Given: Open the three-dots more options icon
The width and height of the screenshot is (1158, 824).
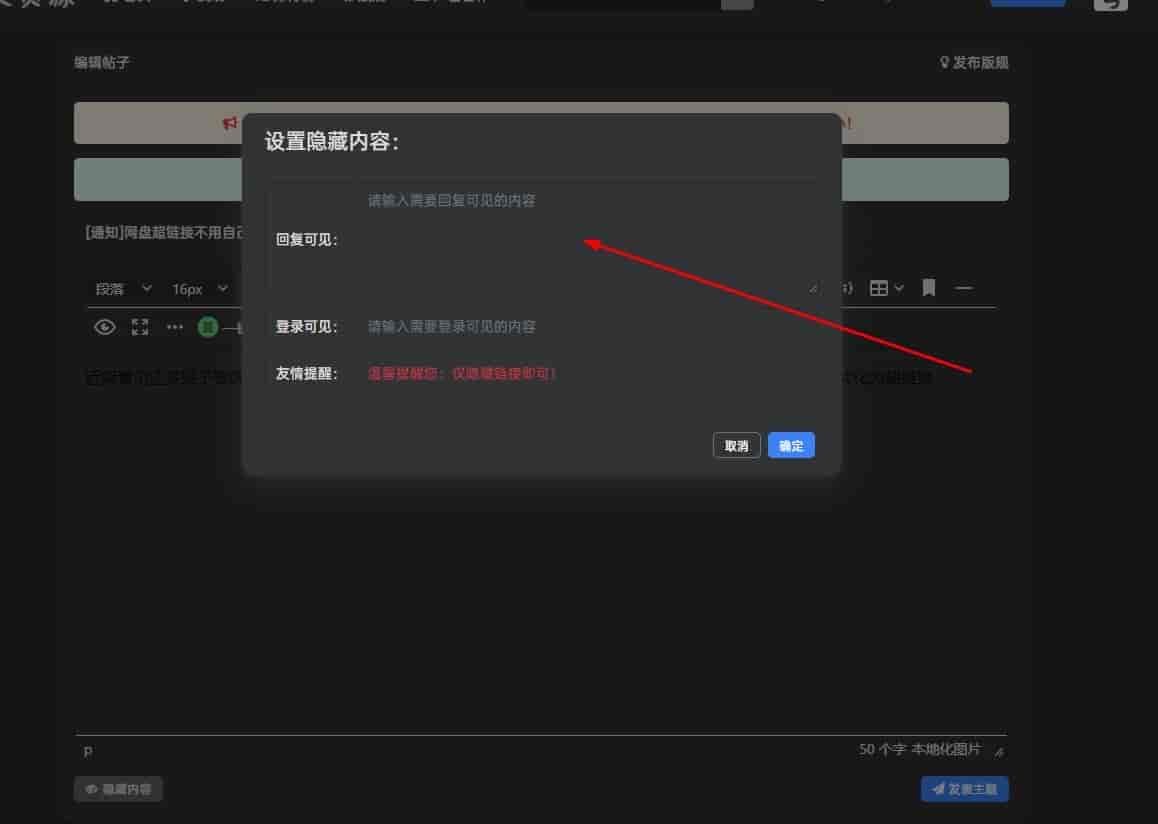Looking at the screenshot, I should 175,327.
